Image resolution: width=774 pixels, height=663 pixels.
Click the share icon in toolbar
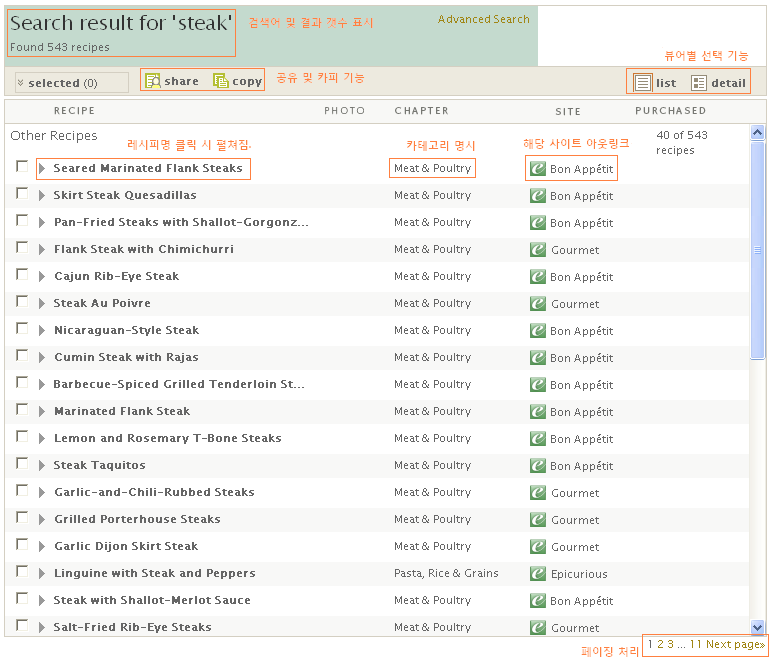(153, 80)
